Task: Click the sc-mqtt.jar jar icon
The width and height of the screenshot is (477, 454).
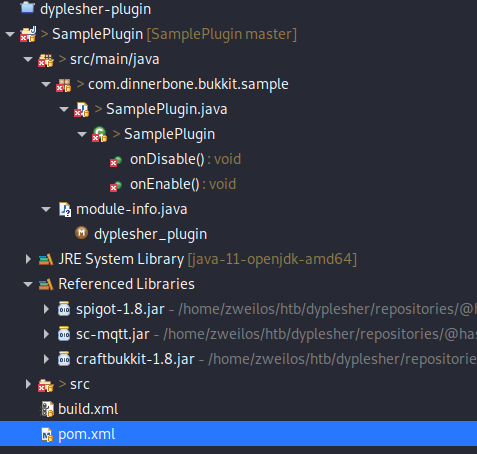Action: 64,334
